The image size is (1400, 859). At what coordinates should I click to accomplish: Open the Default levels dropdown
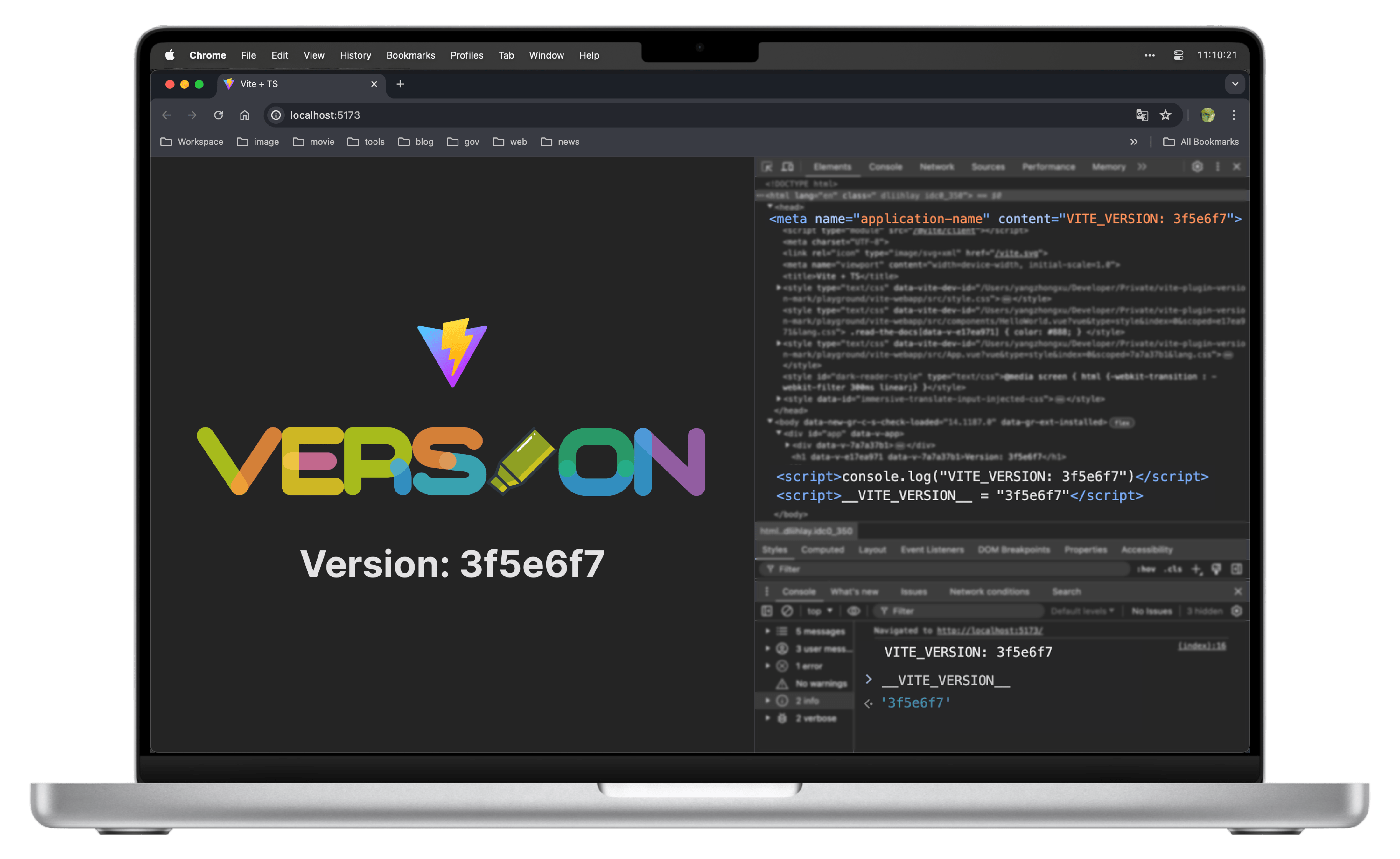(x=1082, y=611)
